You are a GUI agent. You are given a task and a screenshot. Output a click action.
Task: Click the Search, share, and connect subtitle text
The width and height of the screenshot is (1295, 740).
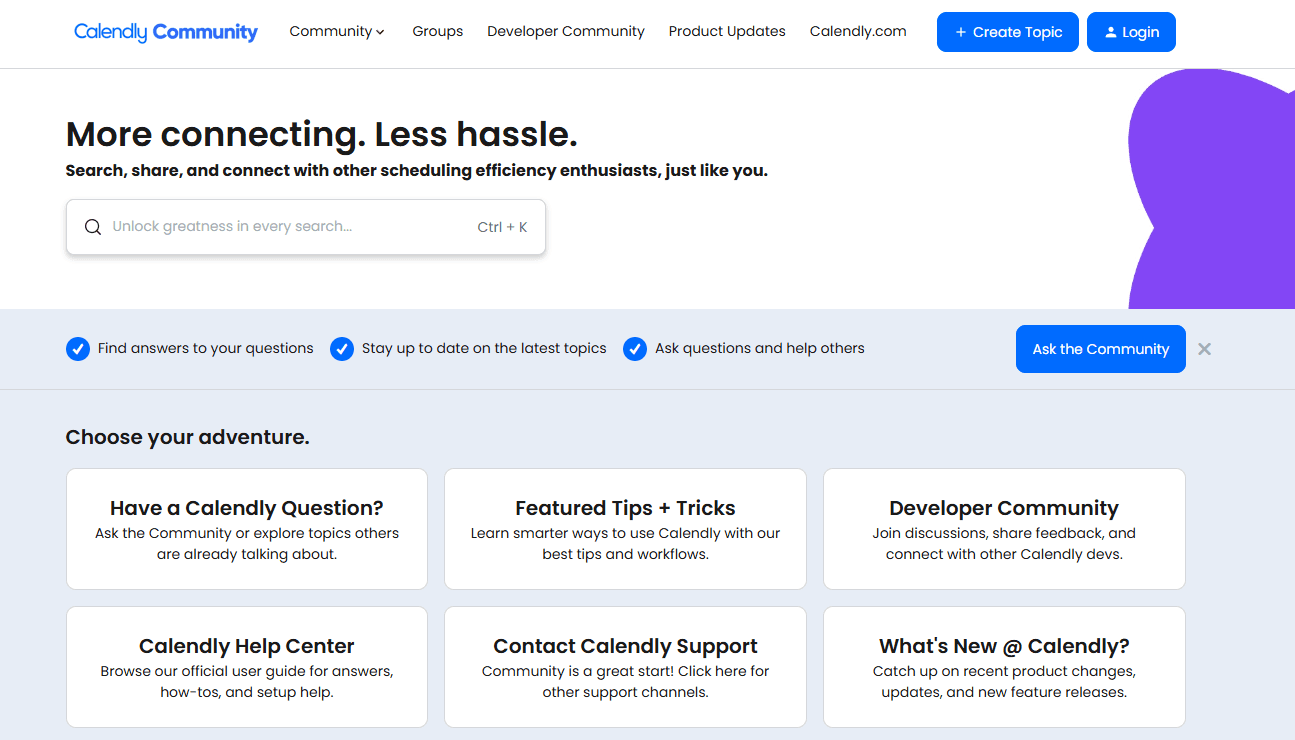pyautogui.click(x=417, y=171)
